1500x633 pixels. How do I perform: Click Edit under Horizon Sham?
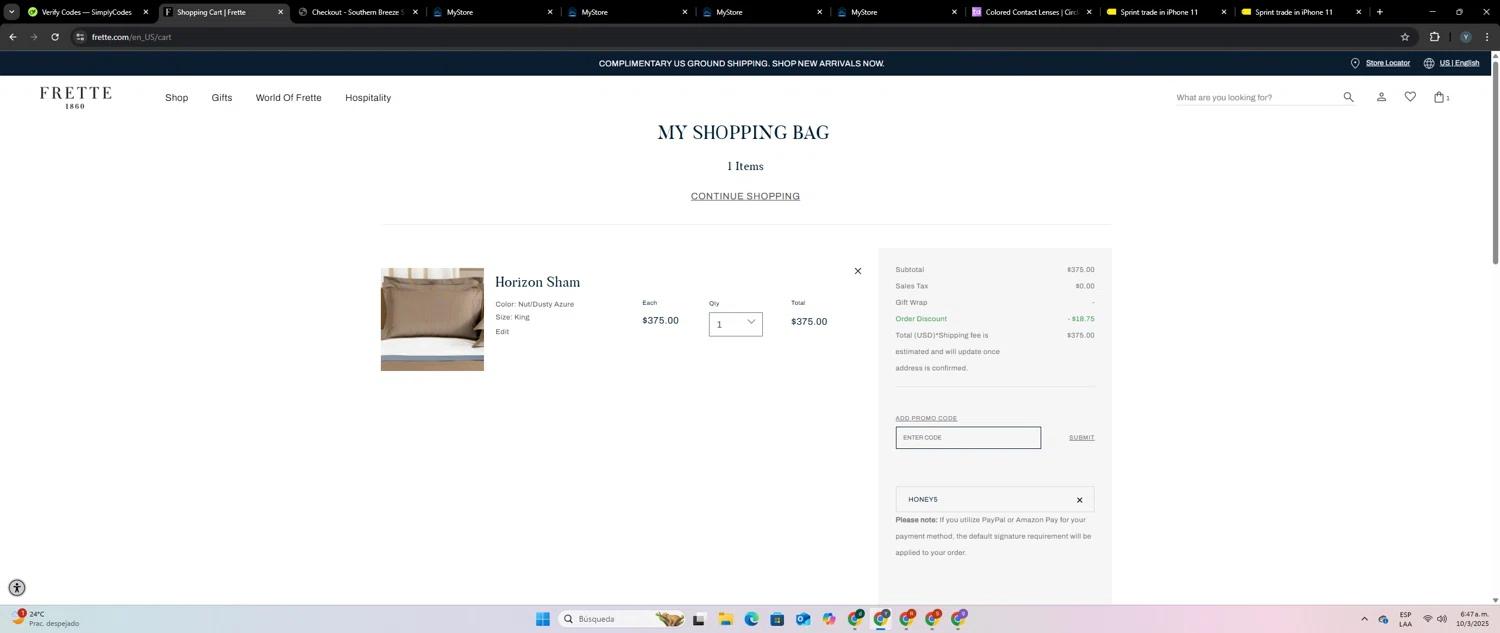pyautogui.click(x=502, y=332)
